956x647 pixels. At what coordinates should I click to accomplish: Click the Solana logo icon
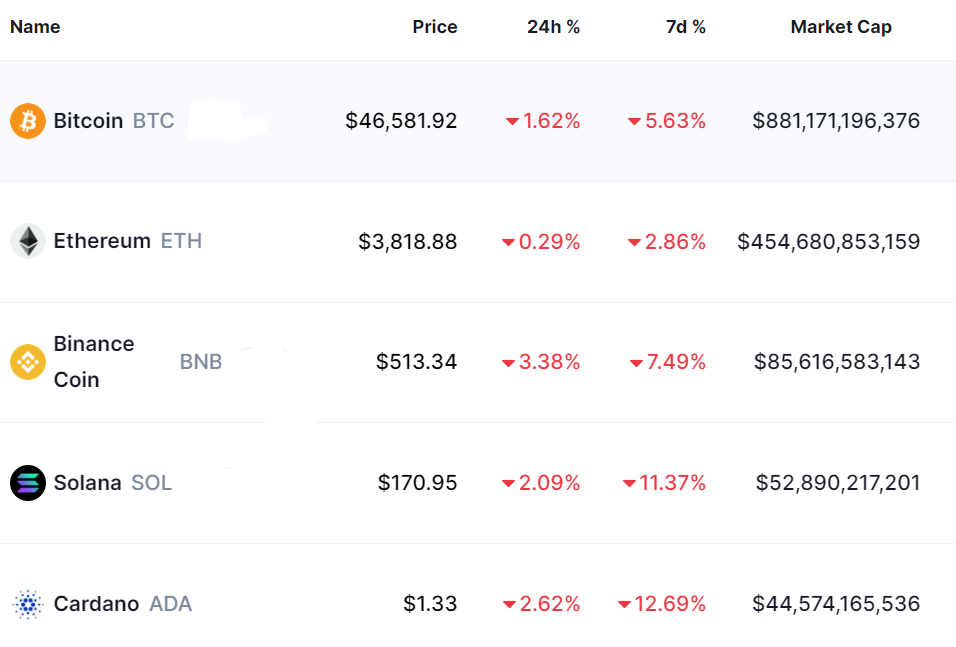tap(28, 483)
